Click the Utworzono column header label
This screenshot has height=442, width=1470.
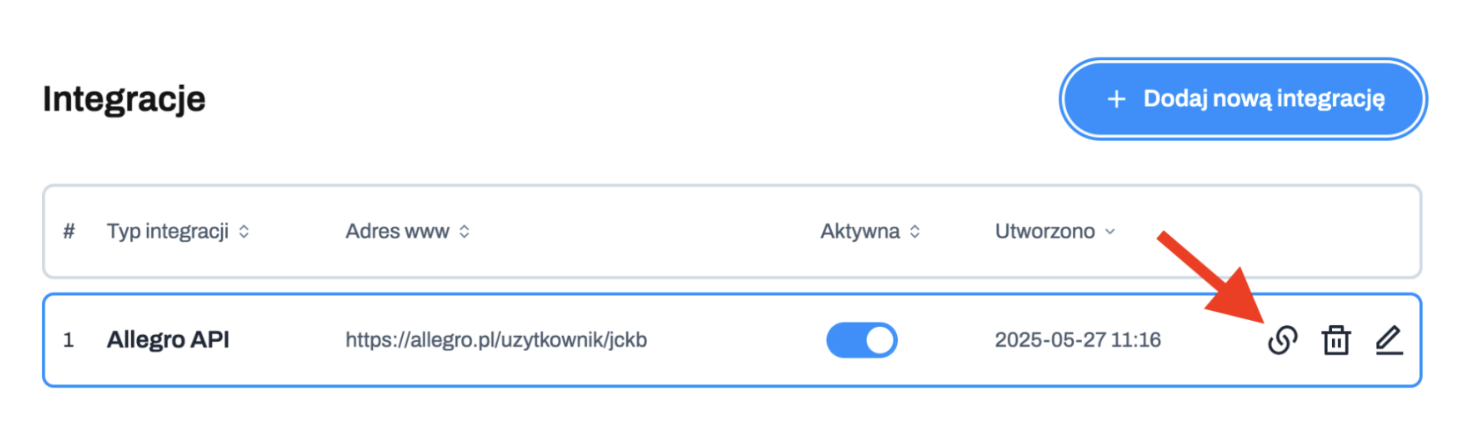1045,232
